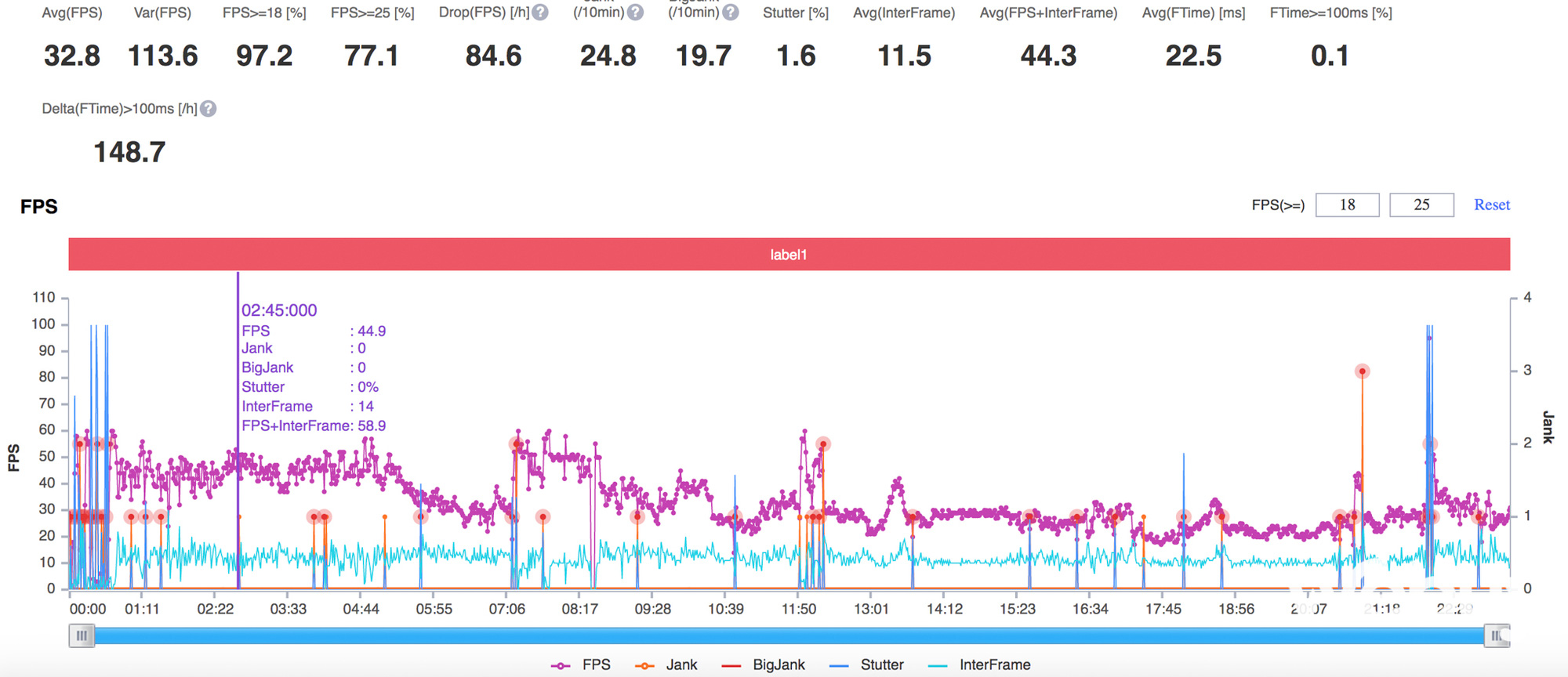Select Avg(InterFrame) value 11.5

click(x=904, y=56)
